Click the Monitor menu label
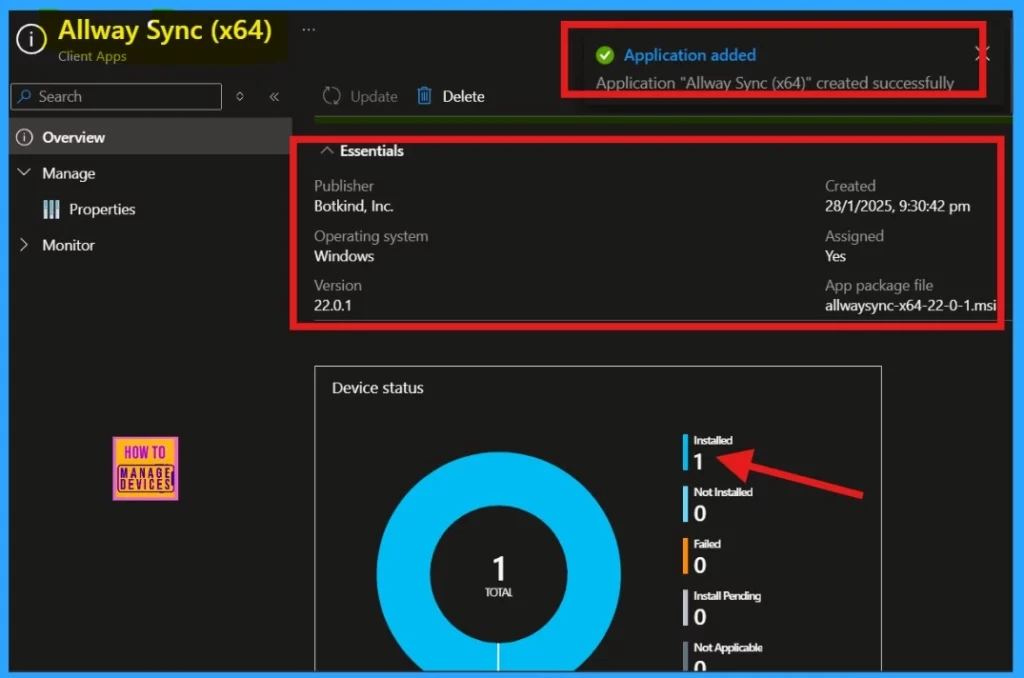This screenshot has height=678, width=1024. pyautogui.click(x=69, y=246)
